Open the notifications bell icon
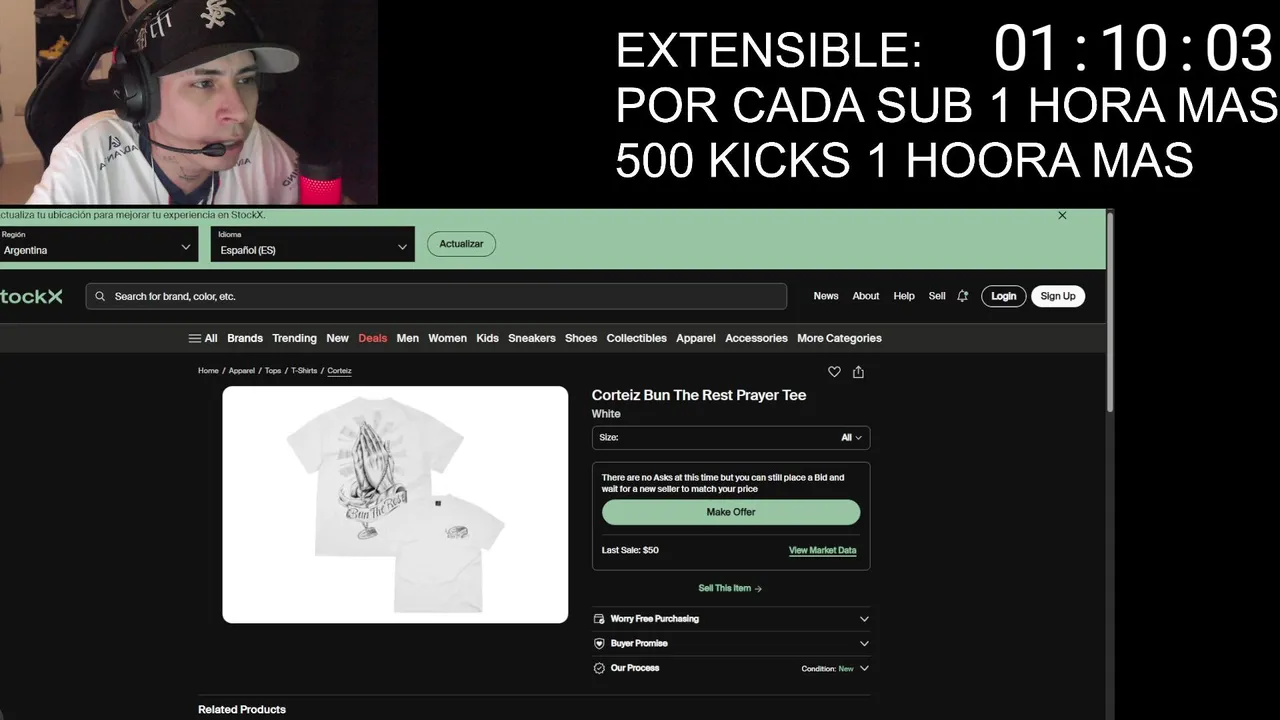This screenshot has height=720, width=1280. 962,296
